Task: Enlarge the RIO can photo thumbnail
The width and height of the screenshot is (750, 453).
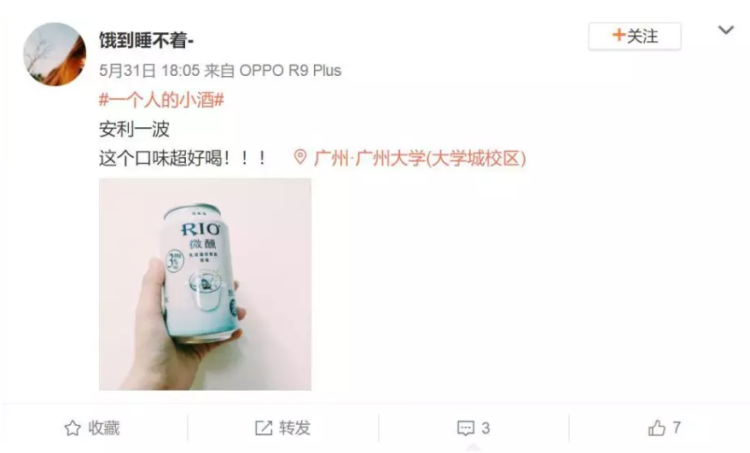Action: (x=205, y=284)
